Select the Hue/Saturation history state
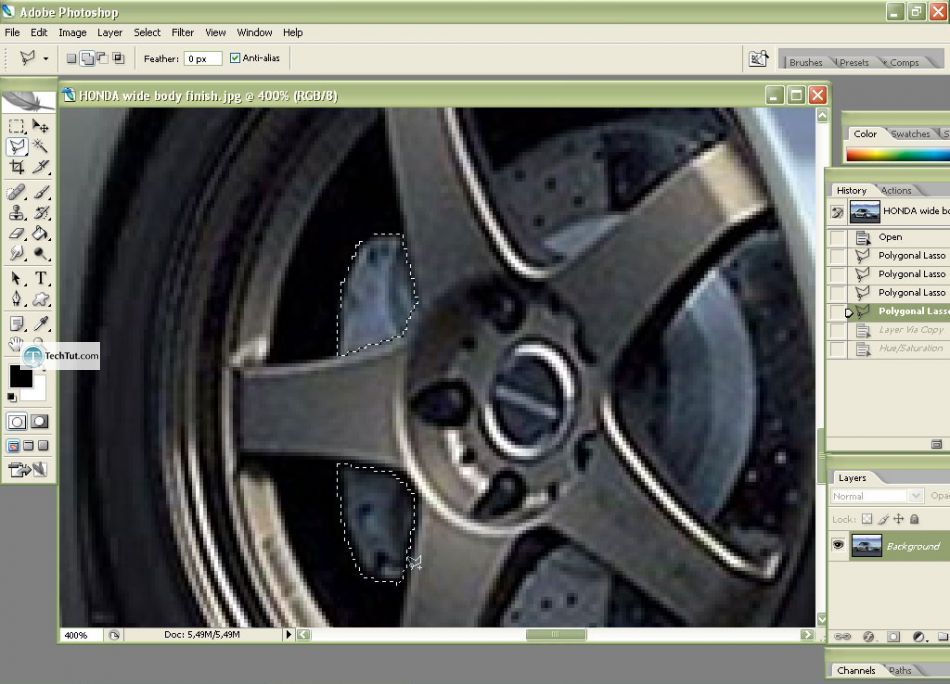Image resolution: width=950 pixels, height=684 pixels. (889, 348)
